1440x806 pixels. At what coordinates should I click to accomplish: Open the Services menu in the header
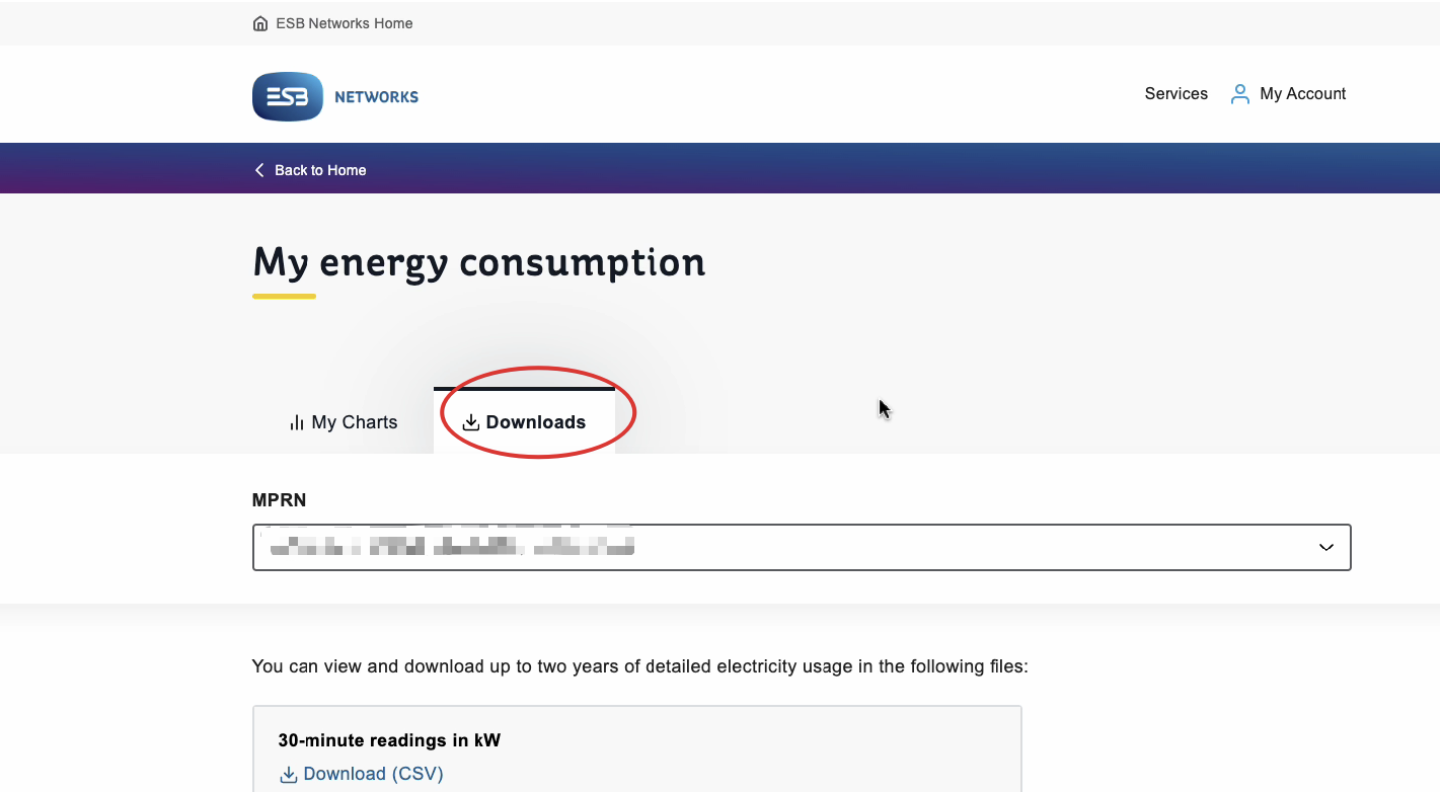pyautogui.click(x=1176, y=94)
